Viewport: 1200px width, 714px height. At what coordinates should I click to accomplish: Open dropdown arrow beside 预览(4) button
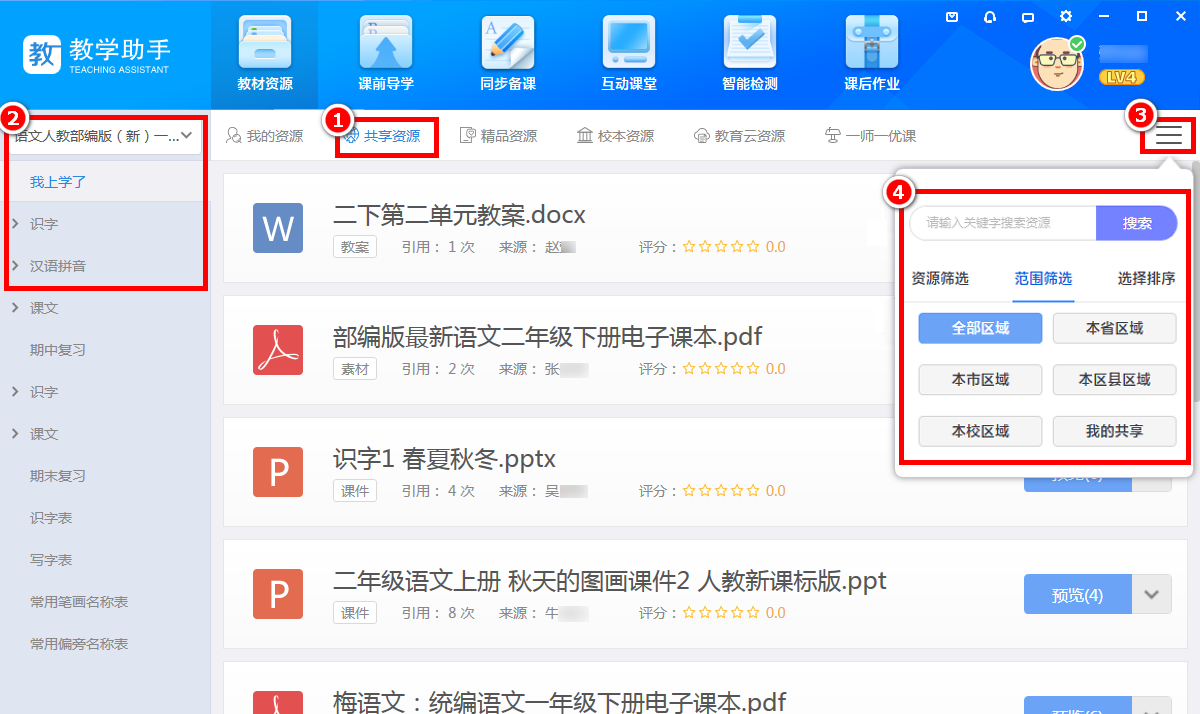(x=1151, y=595)
